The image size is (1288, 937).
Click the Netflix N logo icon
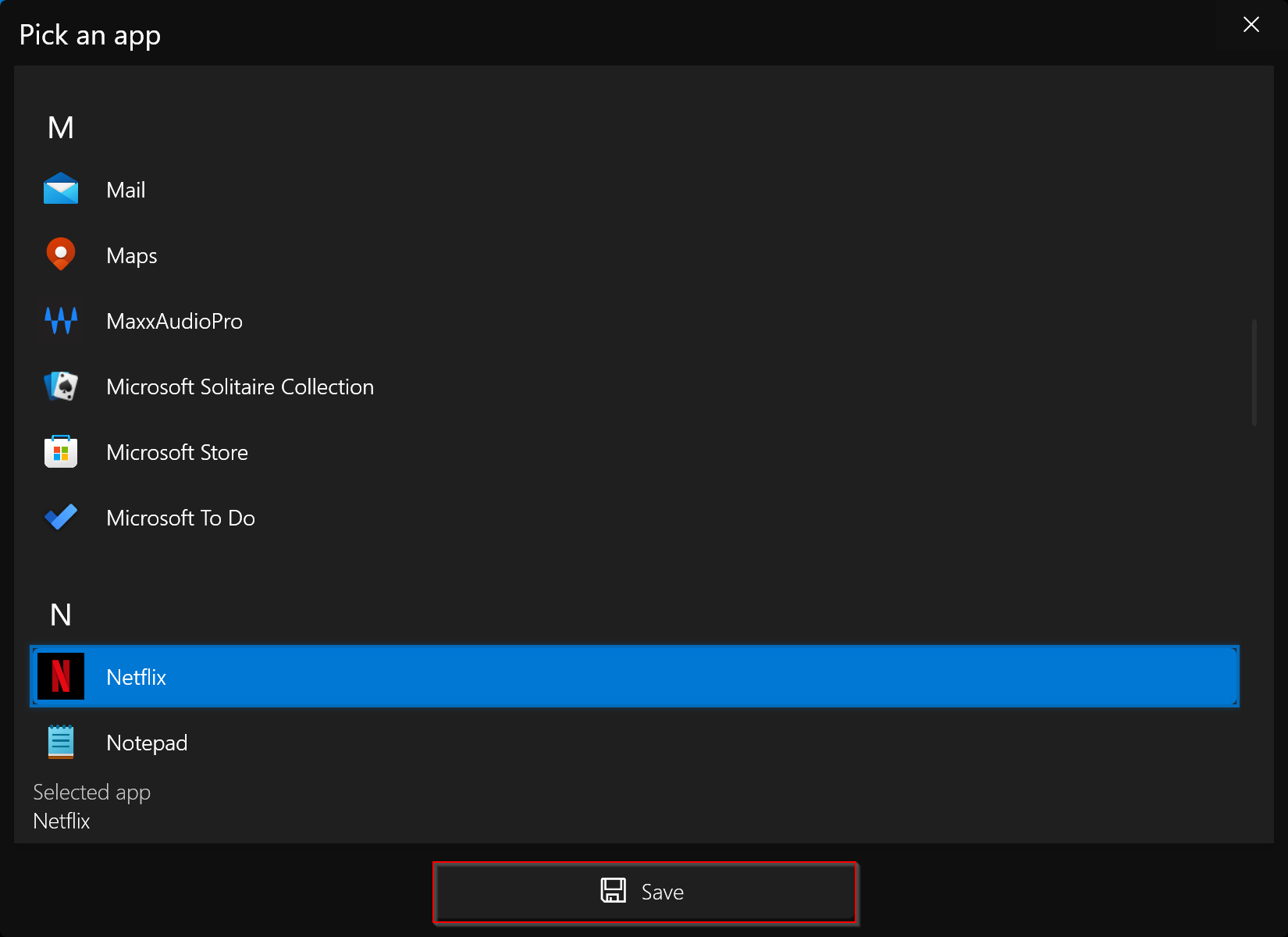[61, 676]
